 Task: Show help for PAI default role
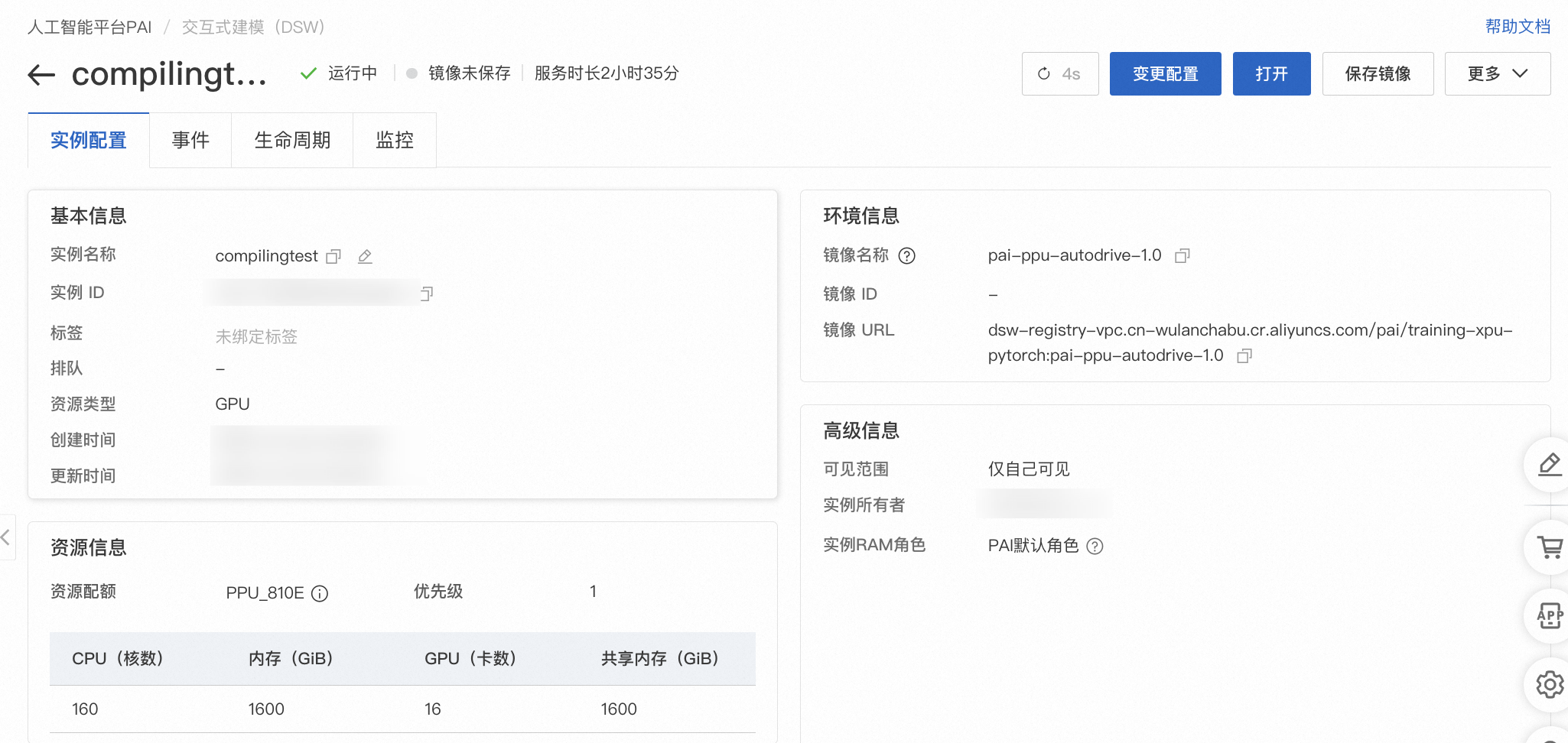1095,546
